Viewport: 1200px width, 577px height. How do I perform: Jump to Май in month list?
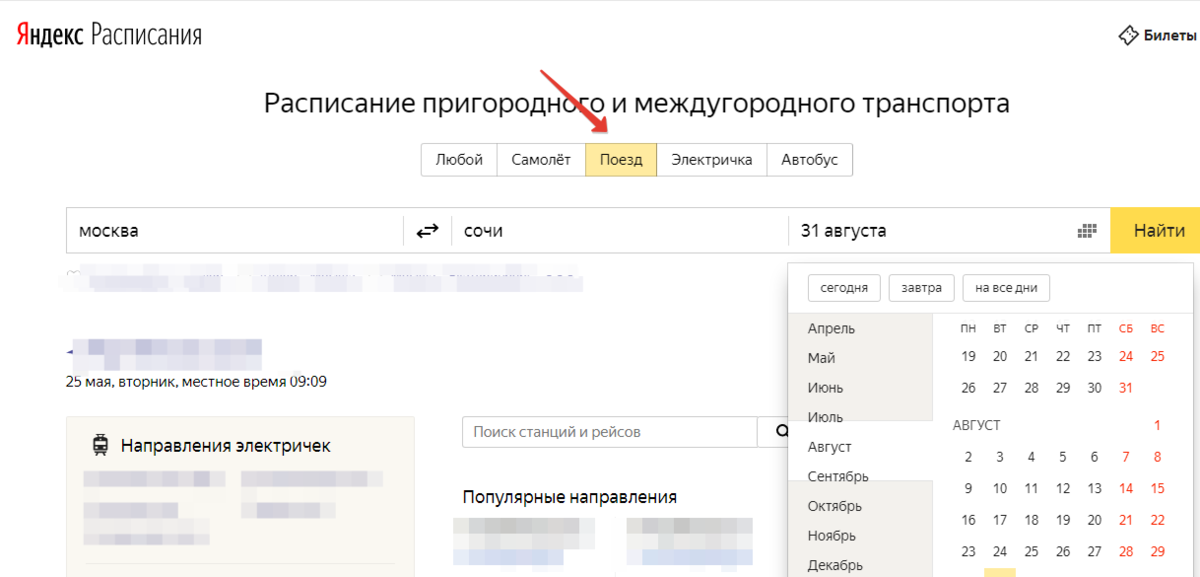[x=821, y=358]
